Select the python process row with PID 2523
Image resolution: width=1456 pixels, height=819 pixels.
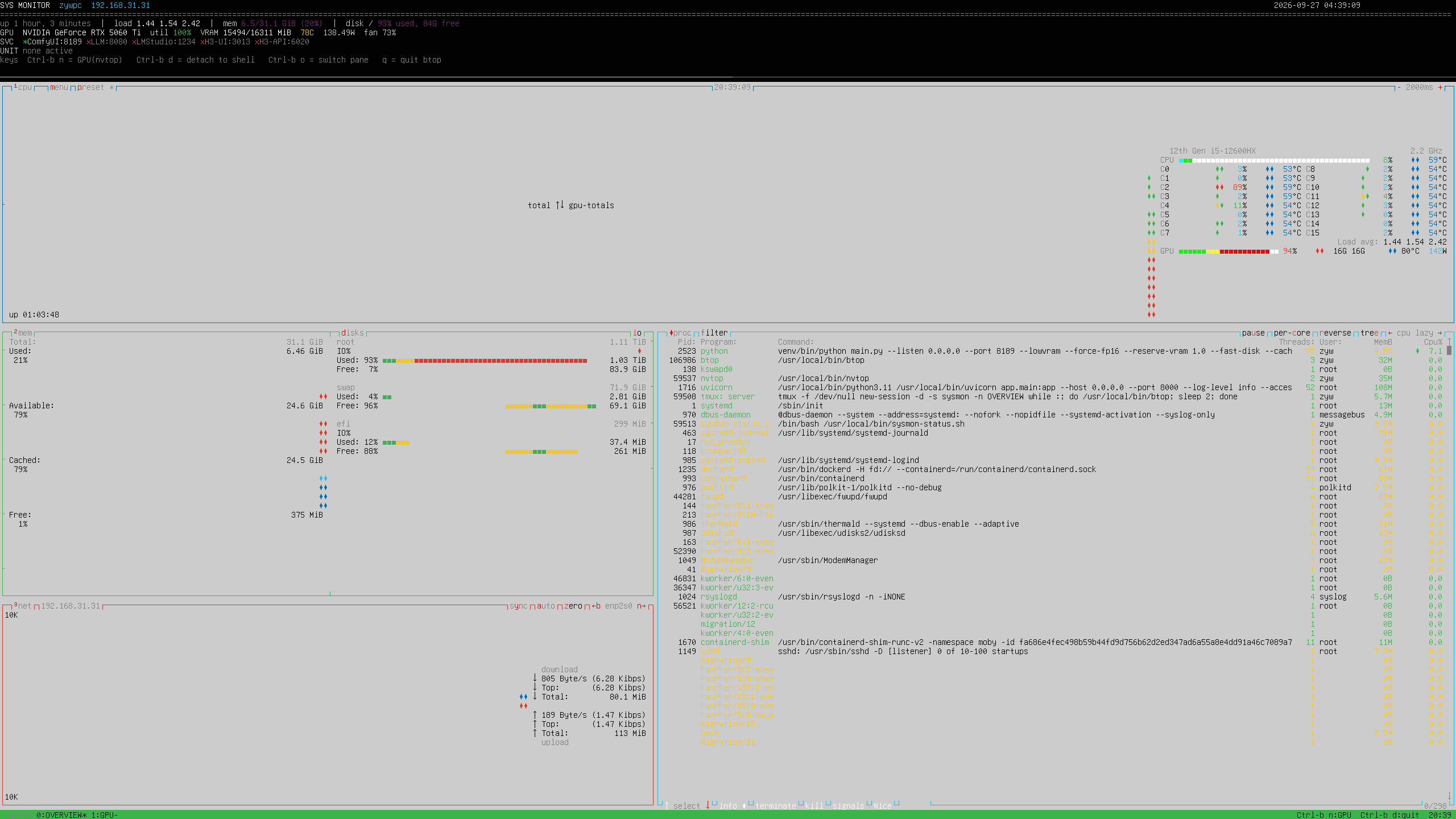(1053, 351)
